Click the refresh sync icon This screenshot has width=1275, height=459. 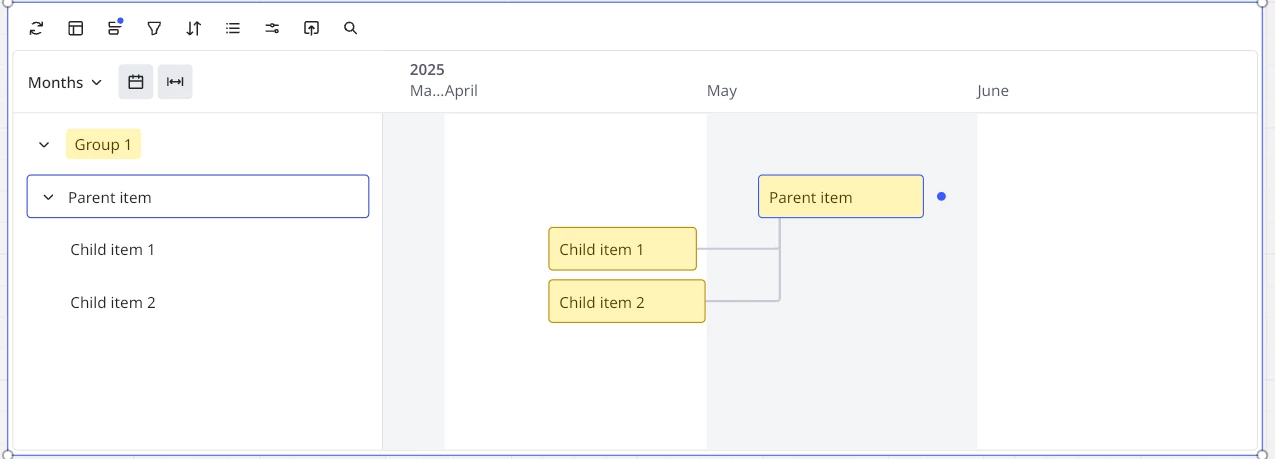point(37,28)
